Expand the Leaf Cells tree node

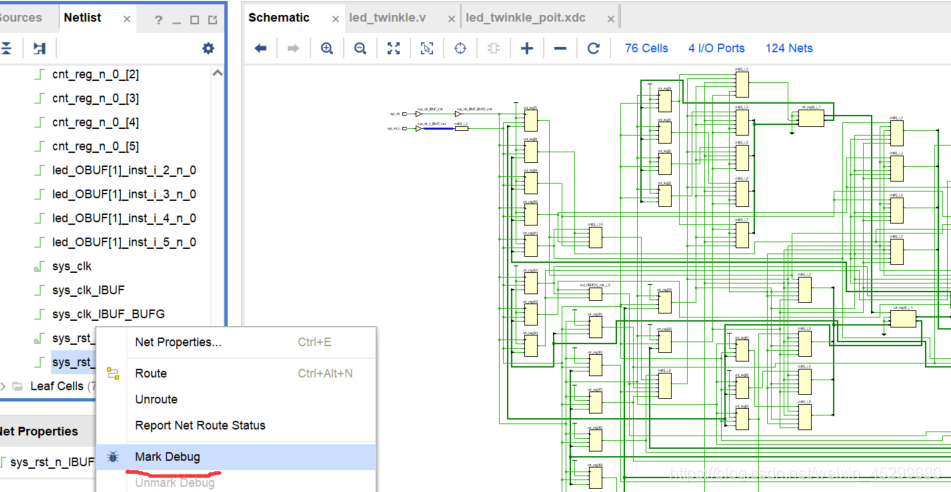coord(4,386)
